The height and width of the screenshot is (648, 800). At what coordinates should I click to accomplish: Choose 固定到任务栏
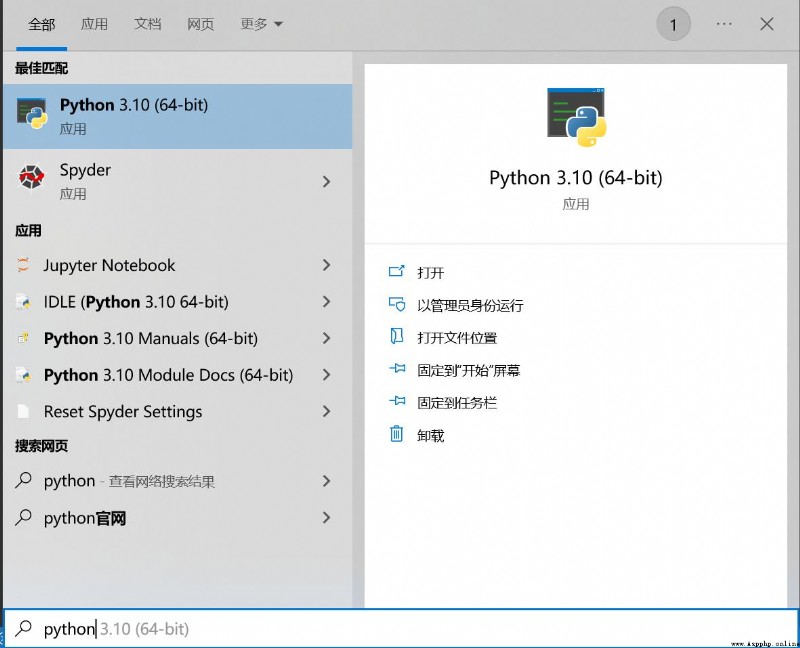click(x=457, y=403)
